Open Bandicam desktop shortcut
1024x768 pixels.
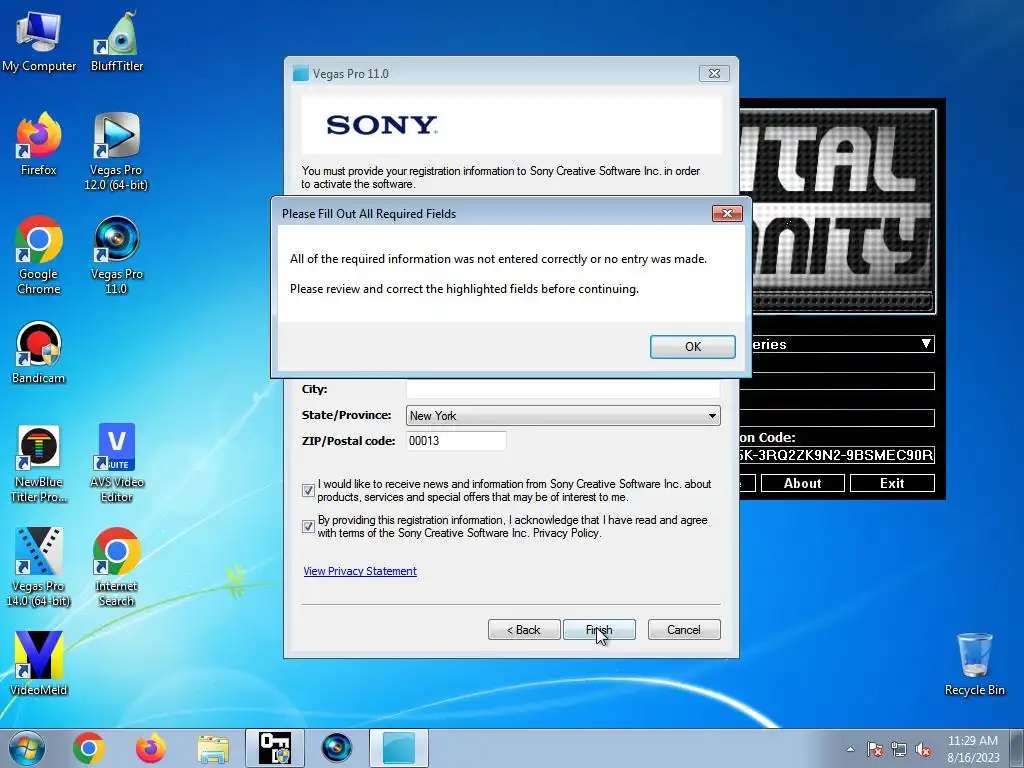click(39, 353)
